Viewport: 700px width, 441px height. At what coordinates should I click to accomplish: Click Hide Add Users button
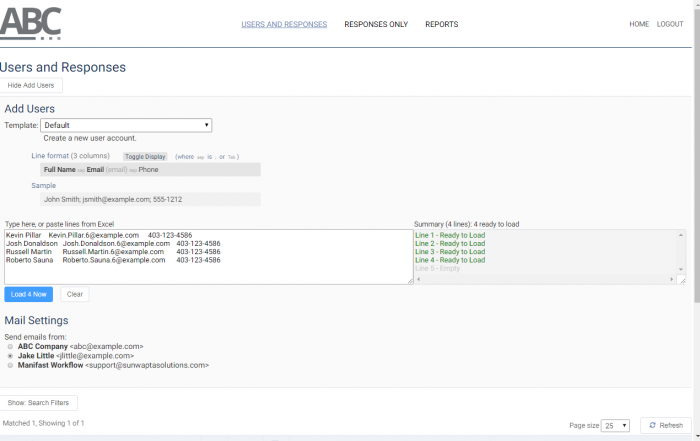pyautogui.click(x=31, y=86)
